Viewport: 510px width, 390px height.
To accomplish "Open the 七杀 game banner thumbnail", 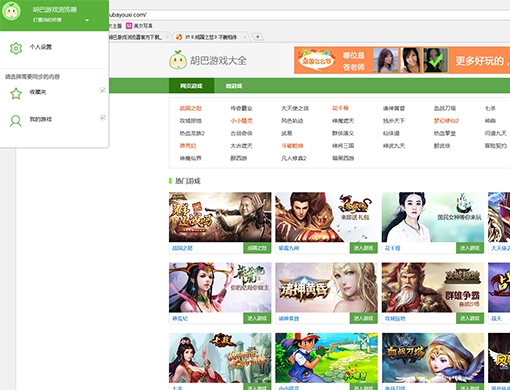I will pyautogui.click(x=220, y=358).
